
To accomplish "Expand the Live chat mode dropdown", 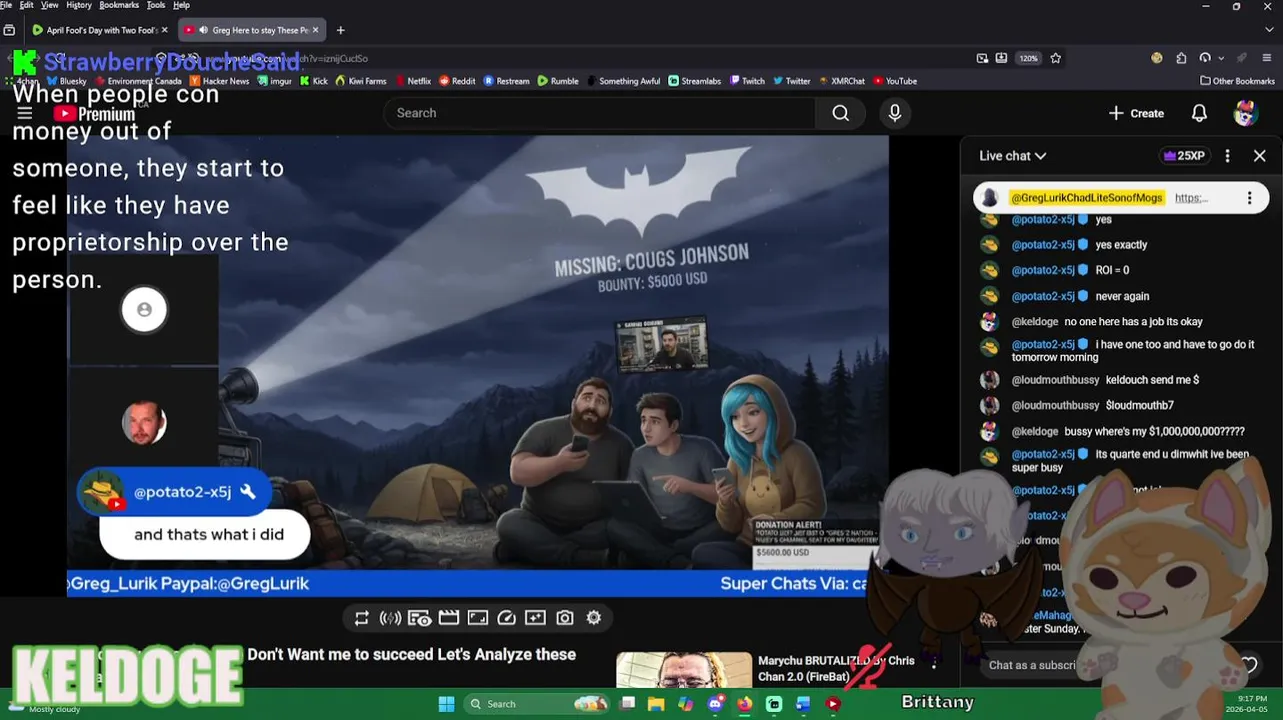I will click(x=1013, y=156).
